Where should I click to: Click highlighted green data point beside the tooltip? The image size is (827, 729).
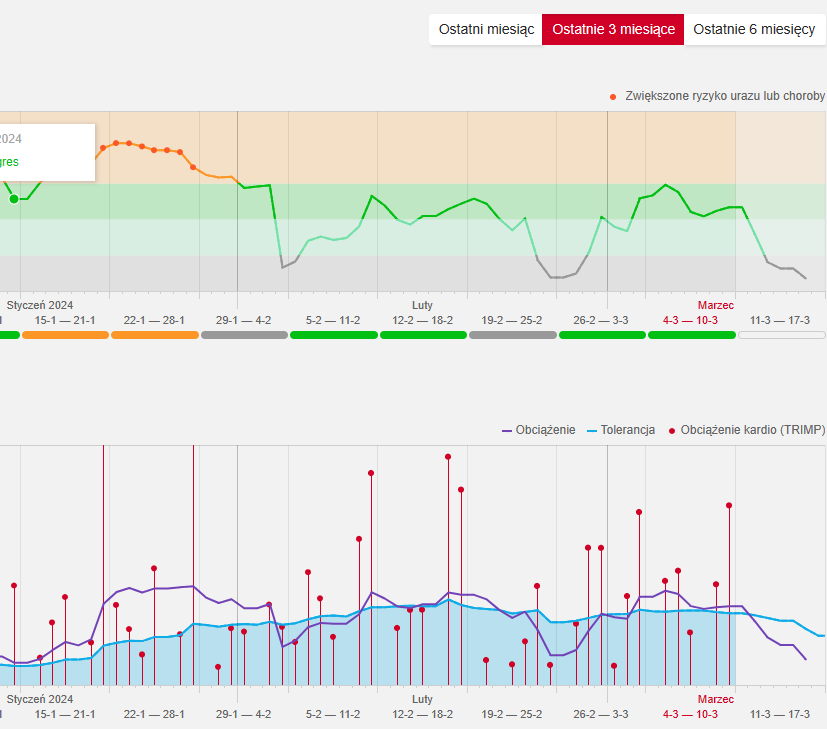click(x=14, y=199)
